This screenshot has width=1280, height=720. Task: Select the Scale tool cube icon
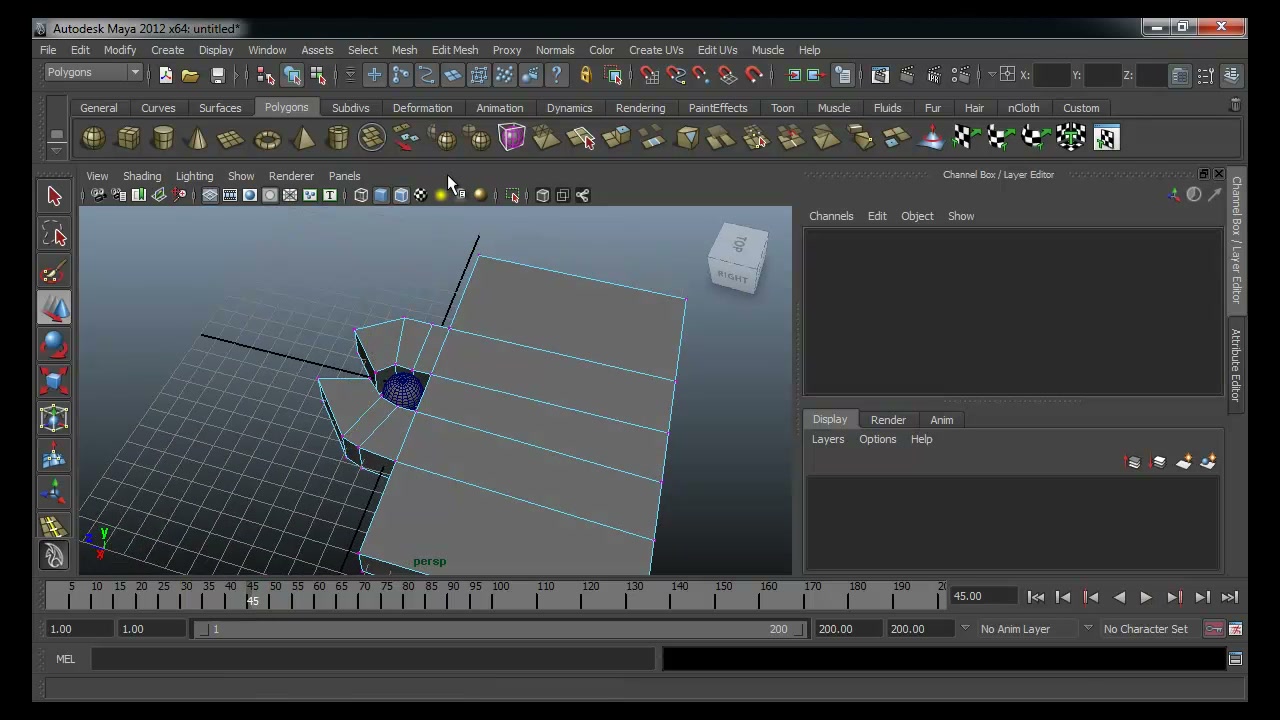coord(54,381)
